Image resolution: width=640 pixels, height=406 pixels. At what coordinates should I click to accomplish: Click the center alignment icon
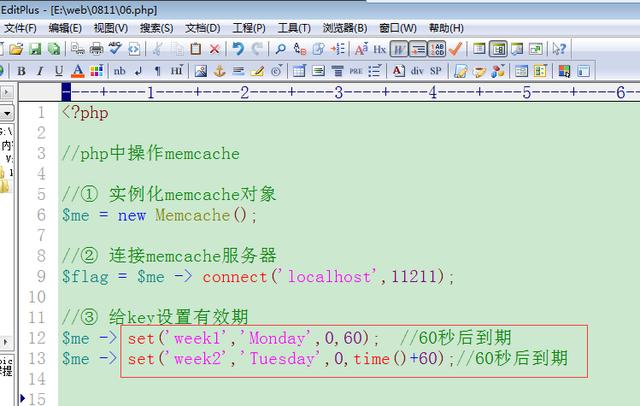[x=337, y=71]
